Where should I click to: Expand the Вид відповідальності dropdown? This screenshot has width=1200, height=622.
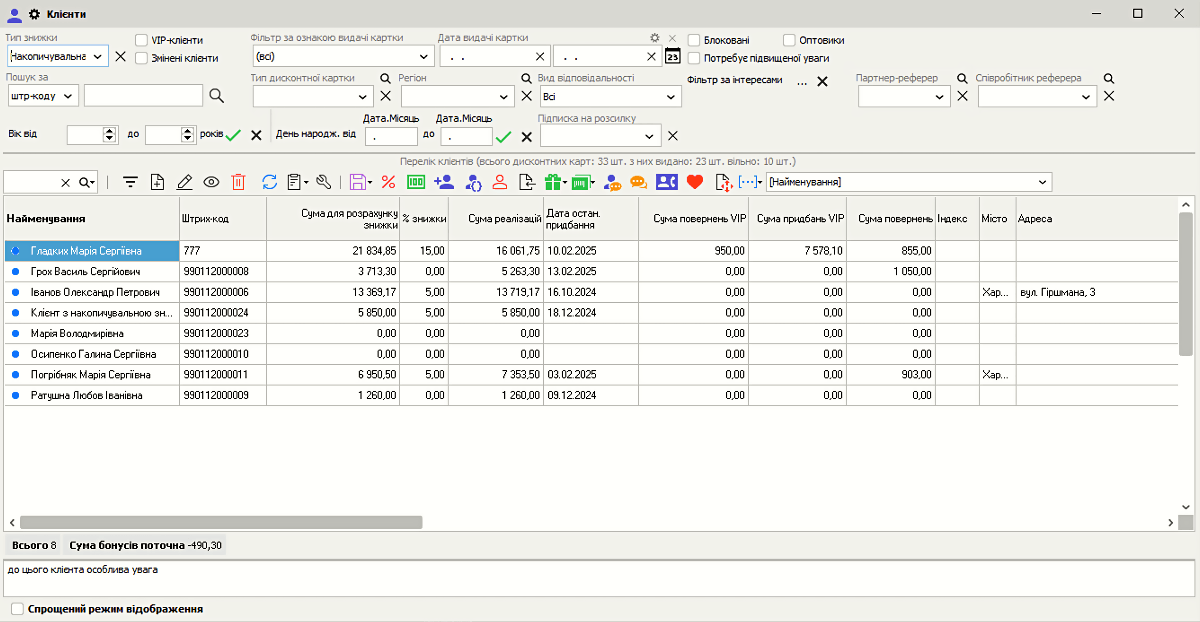(671, 97)
